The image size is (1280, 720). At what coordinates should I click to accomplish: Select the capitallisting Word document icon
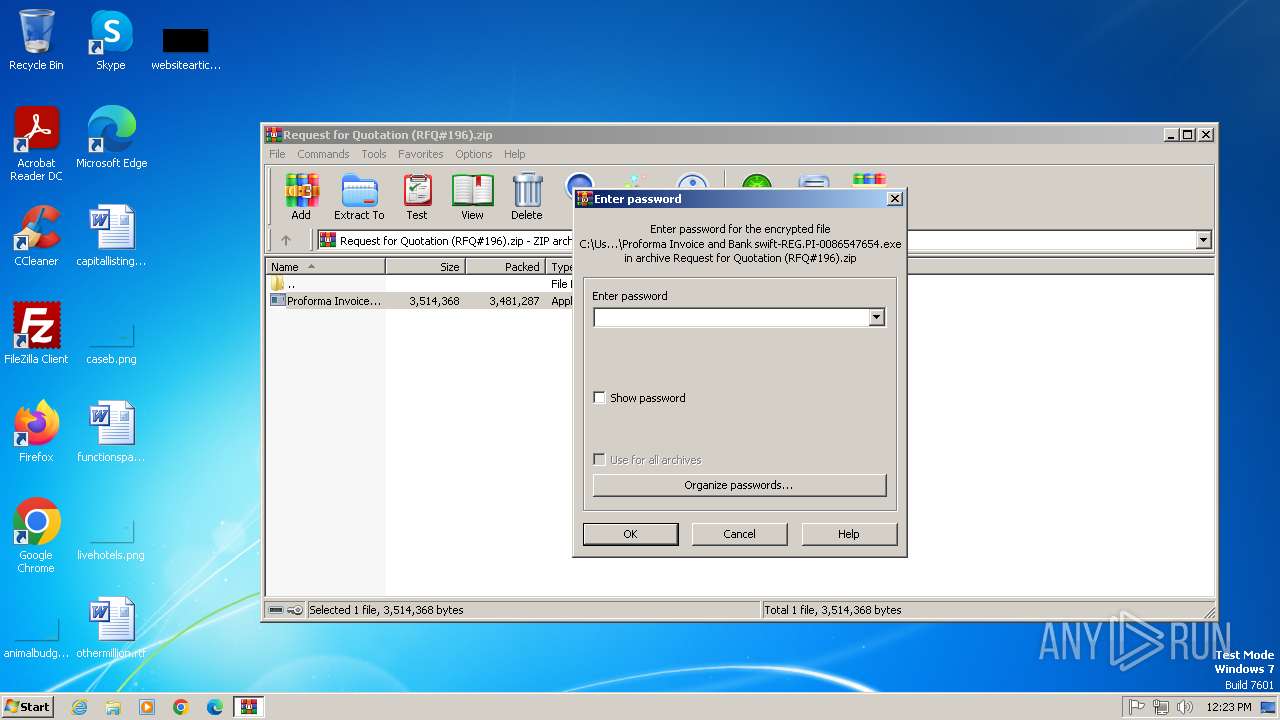111,236
